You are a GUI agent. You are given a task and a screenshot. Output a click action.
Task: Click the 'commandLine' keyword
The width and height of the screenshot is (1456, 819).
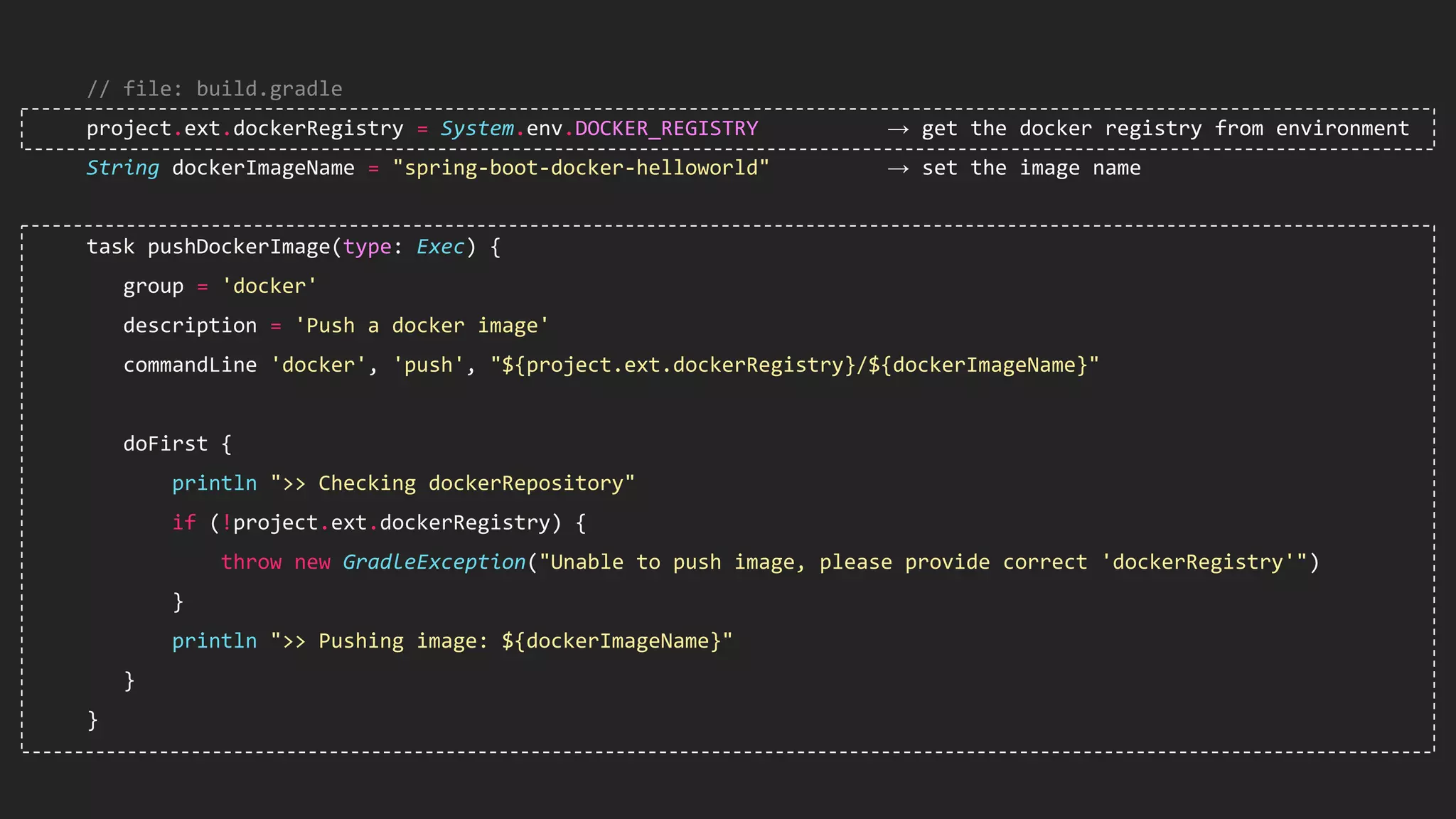190,365
